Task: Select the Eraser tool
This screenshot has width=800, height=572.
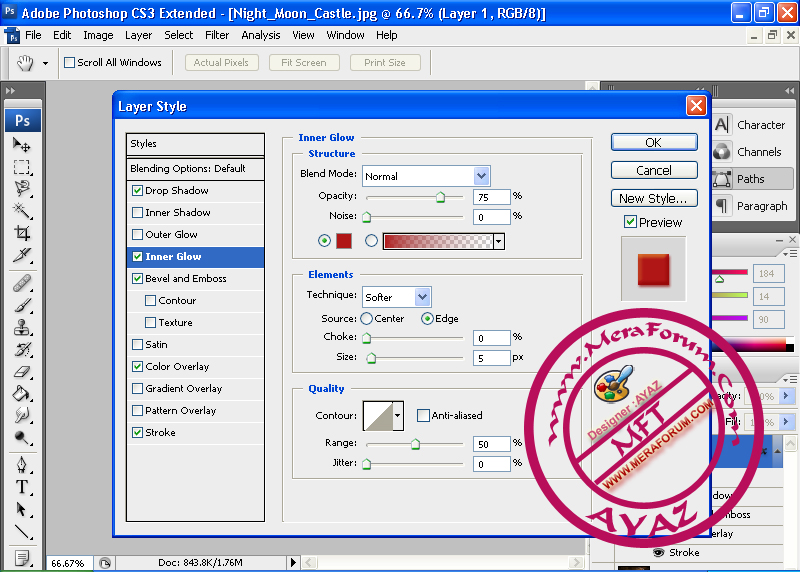Action: pos(21,371)
